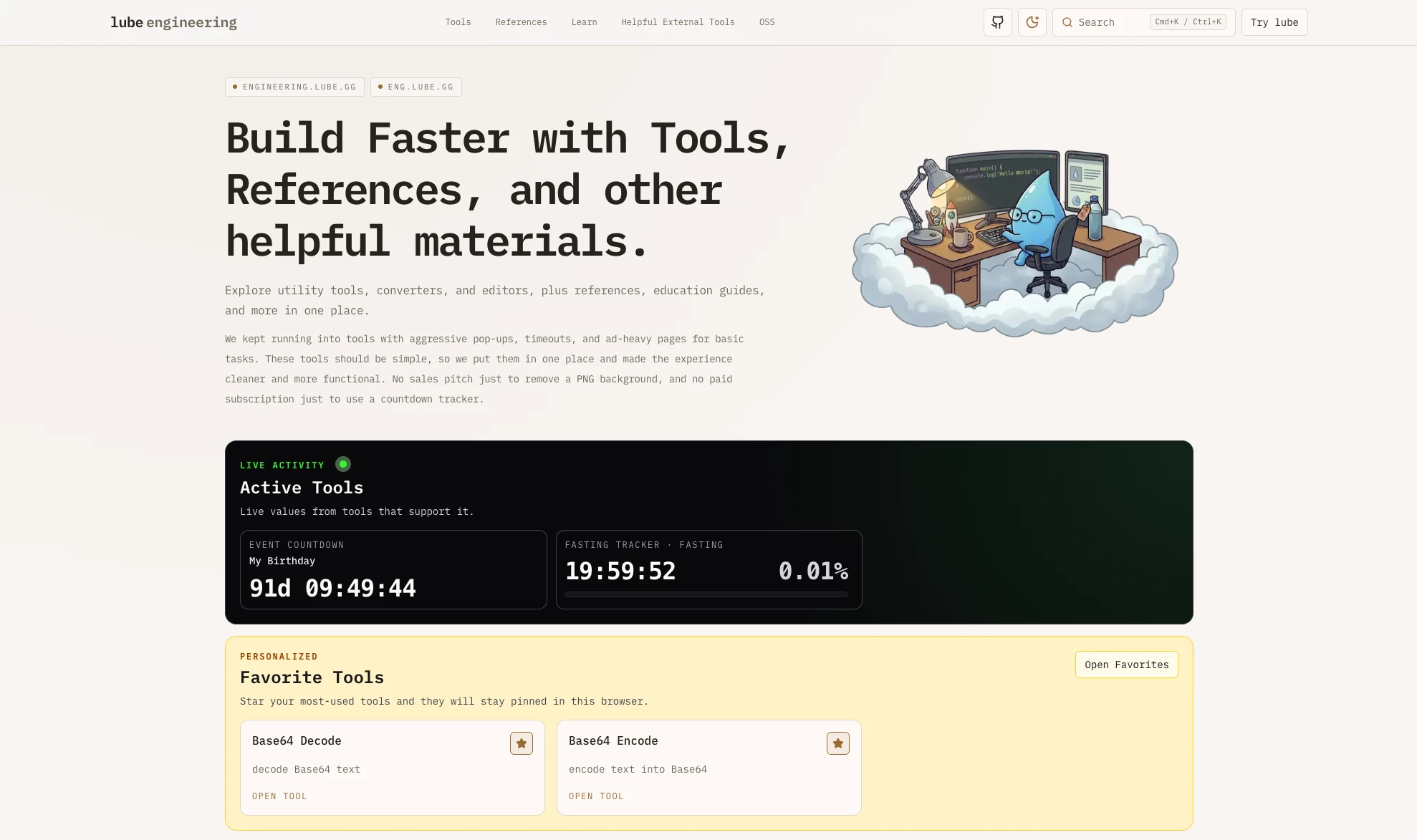The image size is (1417, 840).
Task: Click the Try lube button
Action: [1274, 22]
